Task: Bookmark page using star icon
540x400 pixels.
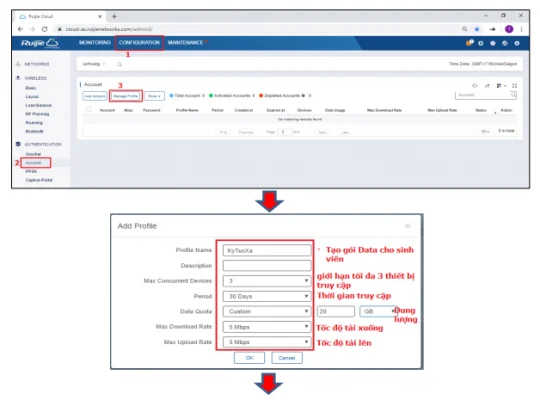Action: coord(477,29)
